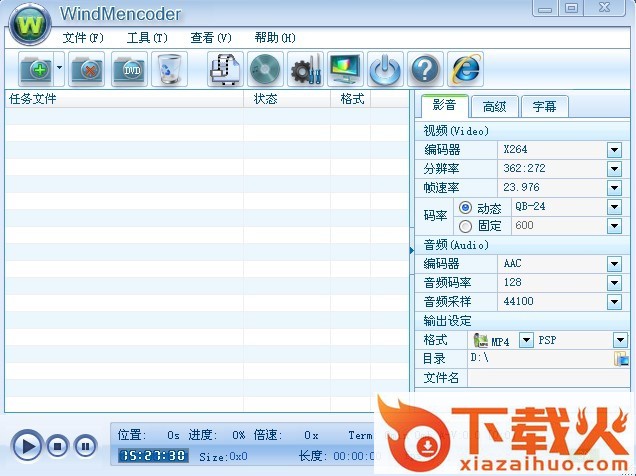
Task: Select the 动态 bitrate radio button
Action: 465,208
